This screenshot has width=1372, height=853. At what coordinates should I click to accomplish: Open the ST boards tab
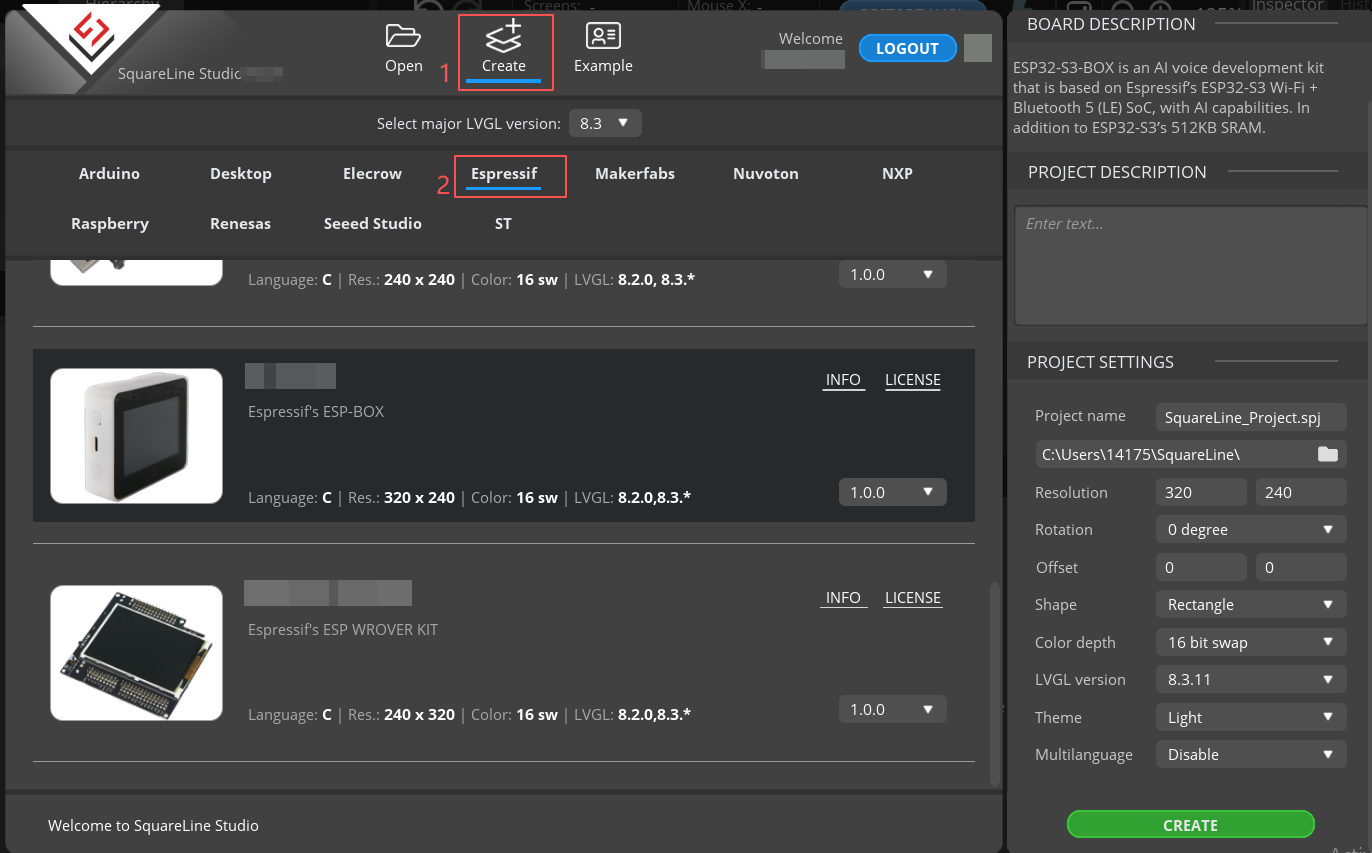(x=503, y=224)
